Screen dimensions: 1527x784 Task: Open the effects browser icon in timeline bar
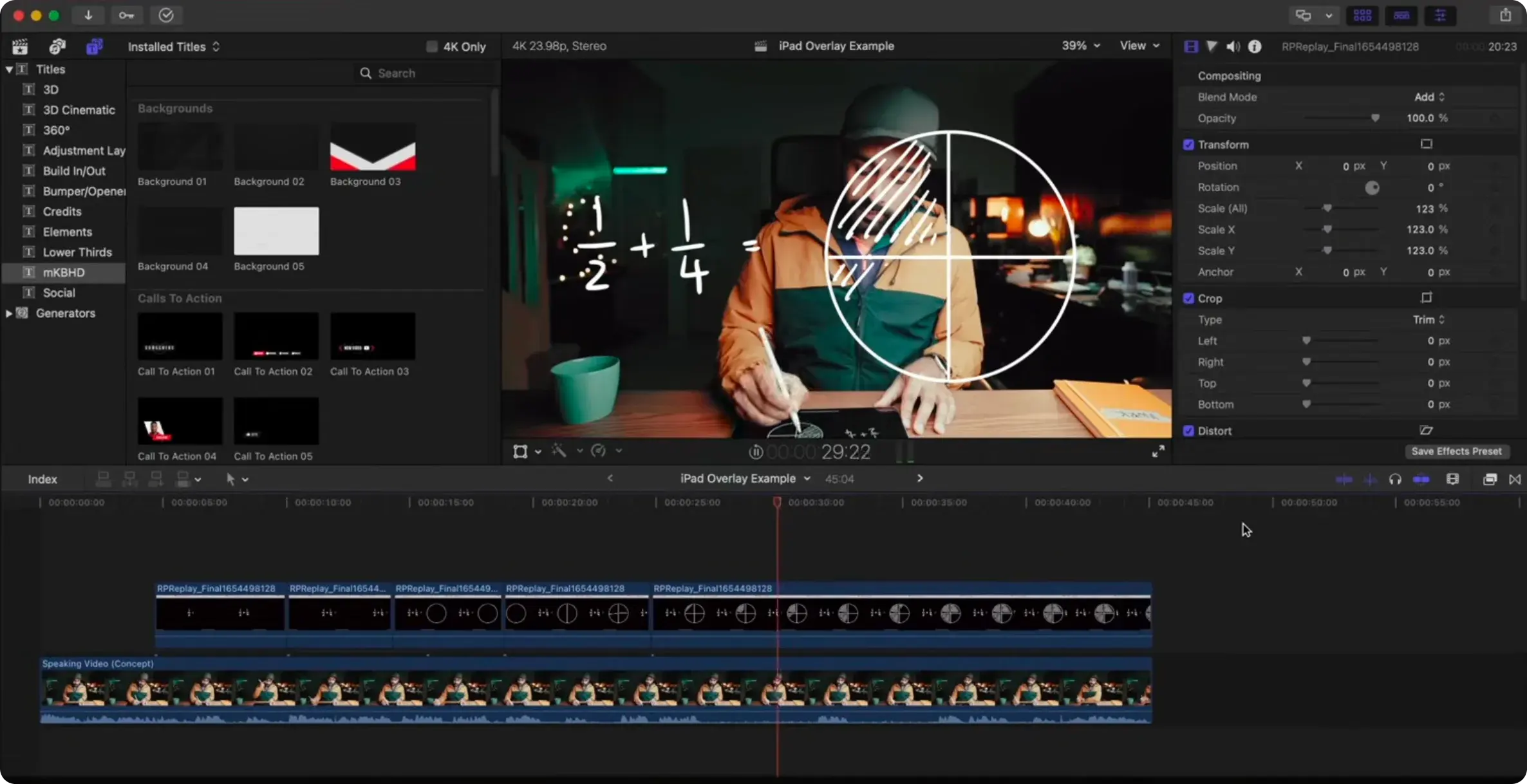(1490, 479)
